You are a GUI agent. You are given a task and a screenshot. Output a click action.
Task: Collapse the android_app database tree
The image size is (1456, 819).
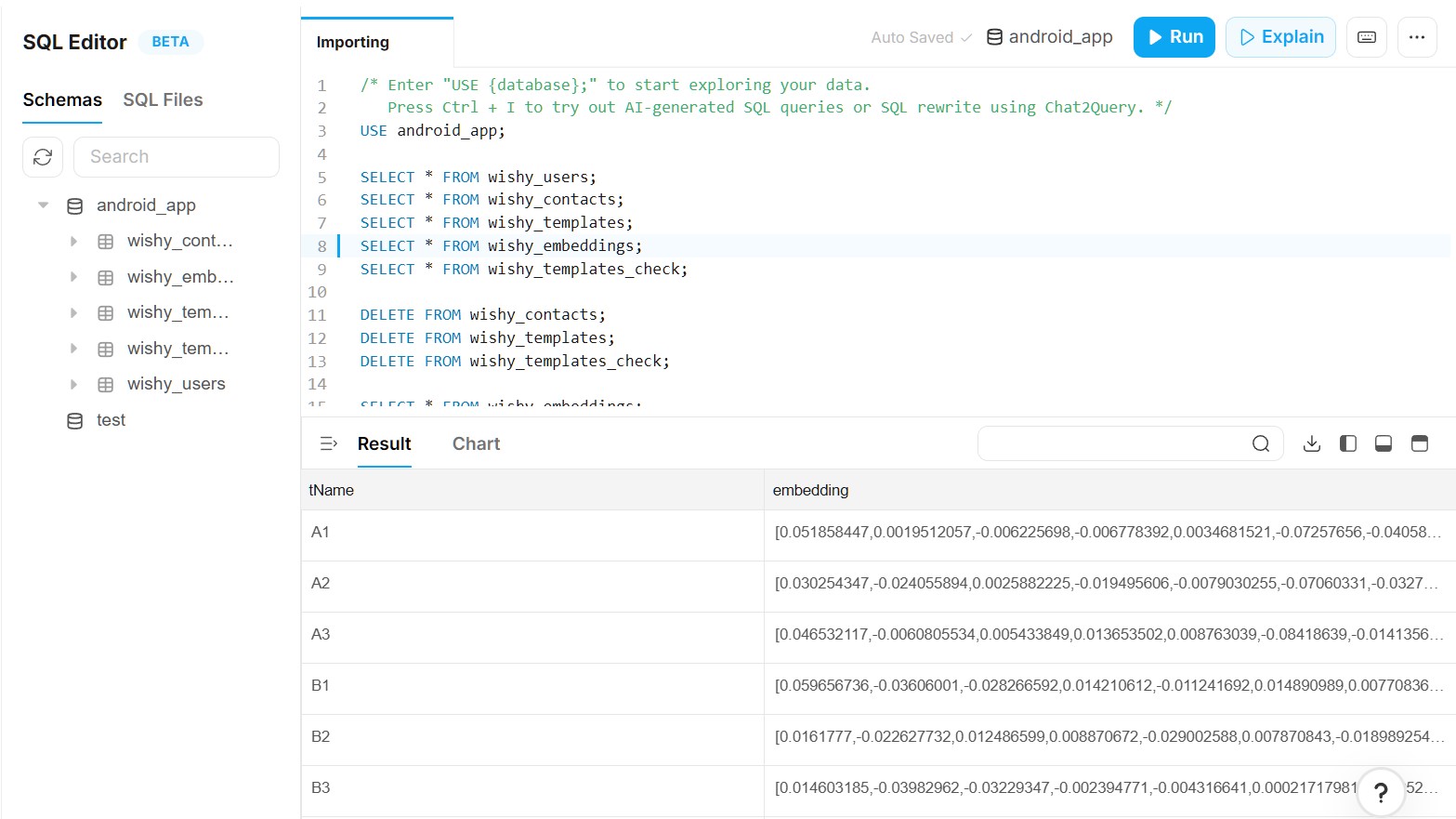pos(43,205)
